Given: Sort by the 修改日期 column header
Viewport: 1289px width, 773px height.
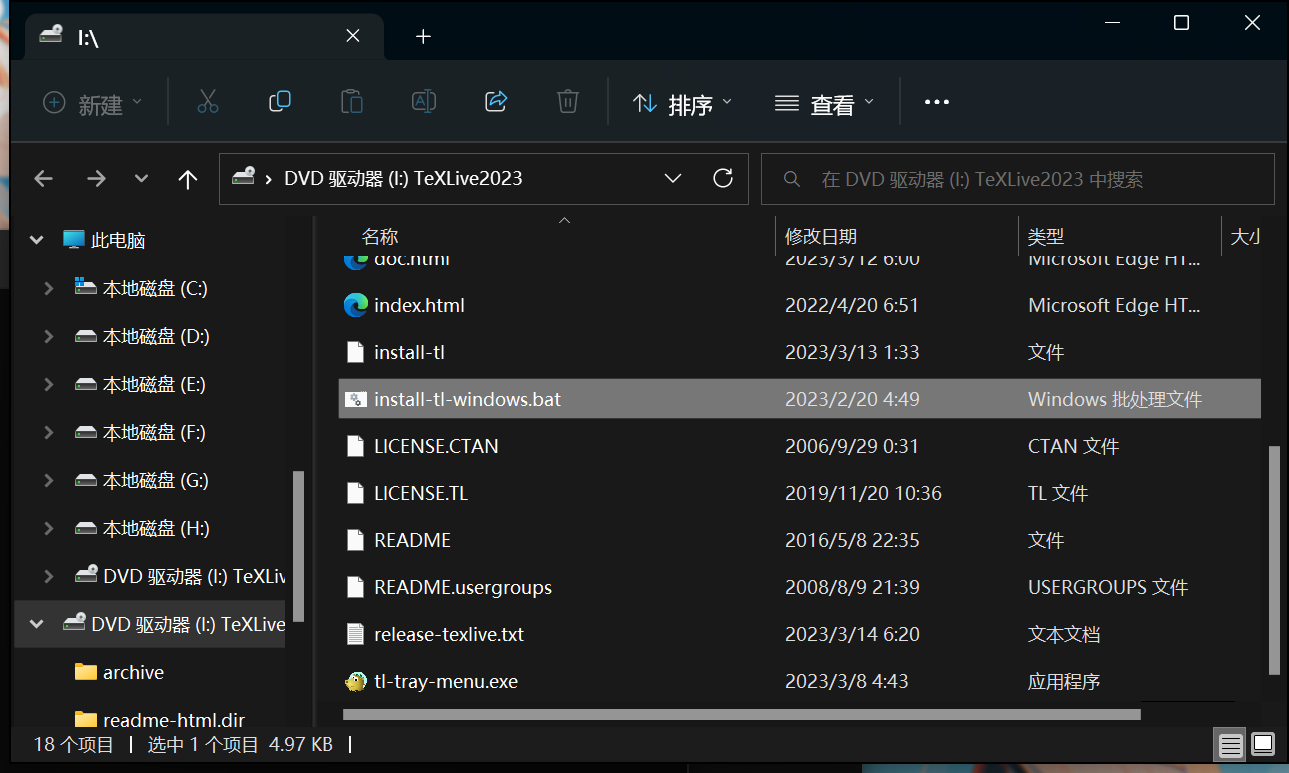Looking at the screenshot, I should point(821,237).
